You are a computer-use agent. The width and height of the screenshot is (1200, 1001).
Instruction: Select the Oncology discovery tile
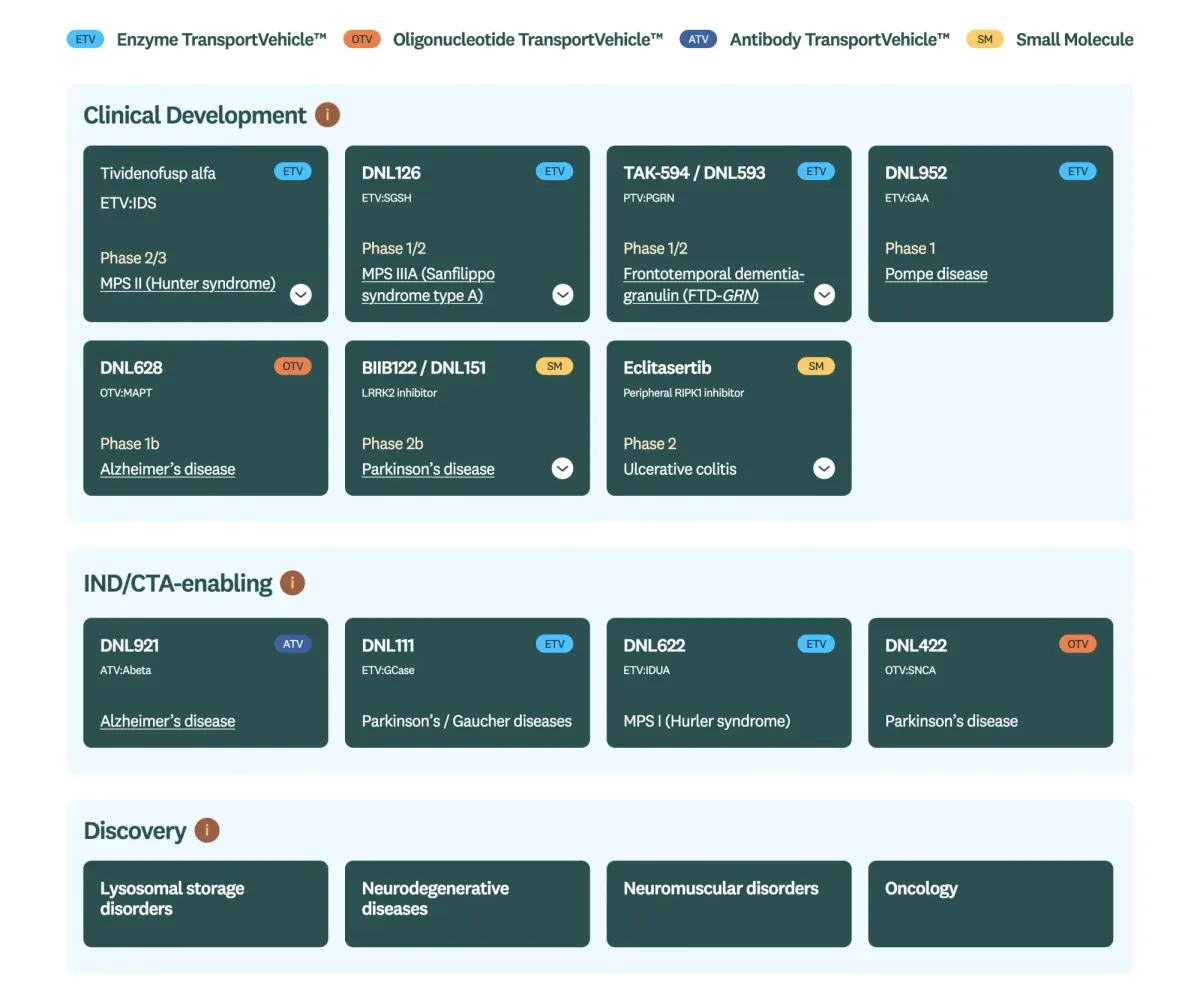(x=990, y=903)
